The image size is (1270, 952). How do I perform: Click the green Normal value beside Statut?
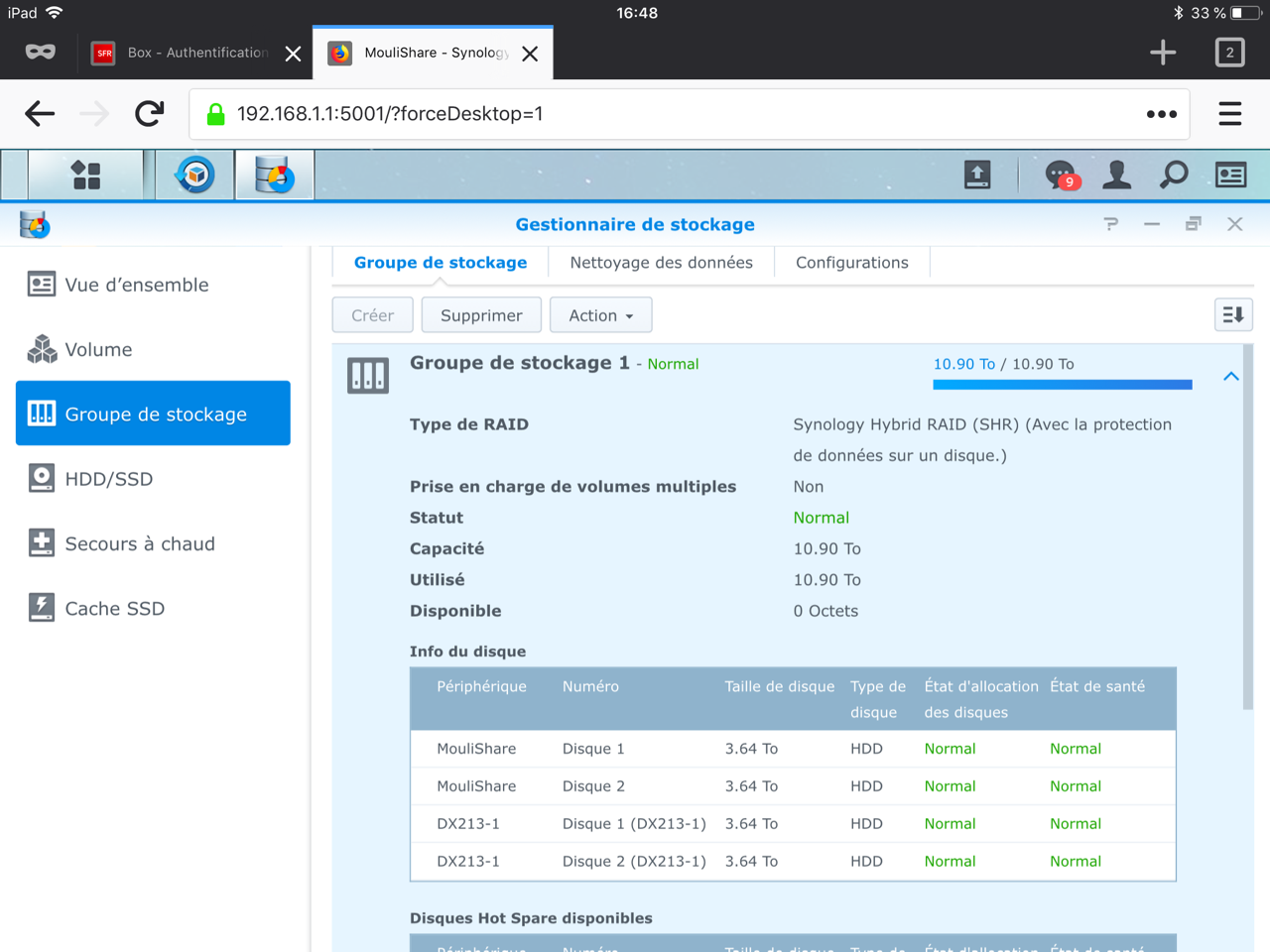pos(822,518)
